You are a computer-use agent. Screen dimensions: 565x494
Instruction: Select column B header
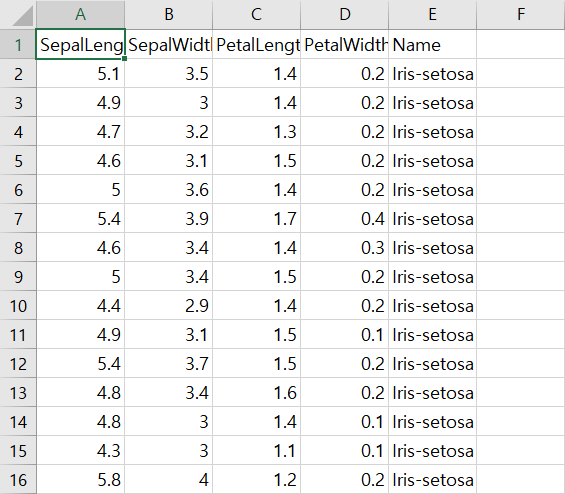(169, 14)
